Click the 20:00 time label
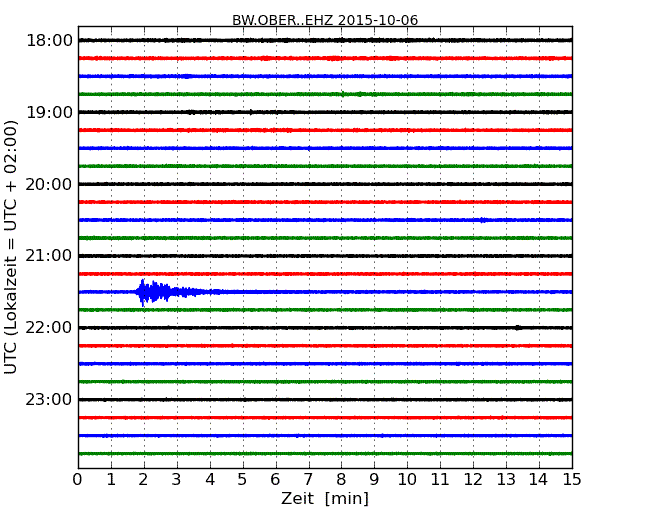650x520 pixels. (x=49, y=184)
